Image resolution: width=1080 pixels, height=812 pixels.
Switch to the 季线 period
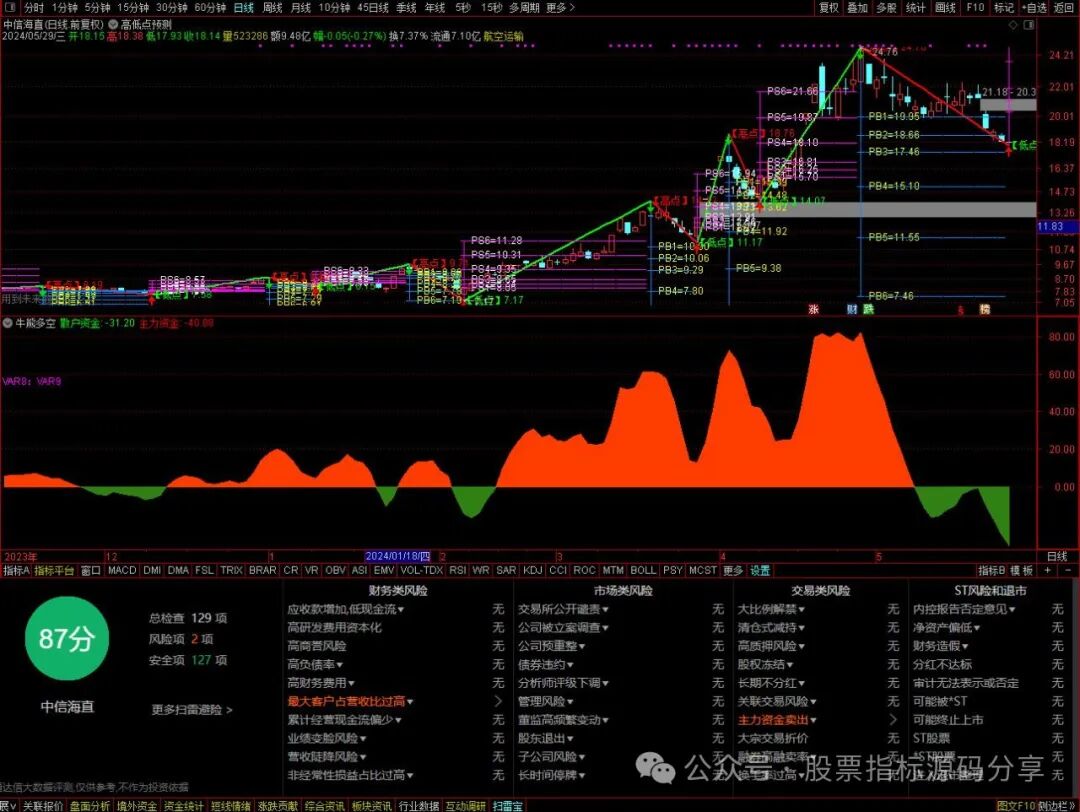(x=406, y=8)
